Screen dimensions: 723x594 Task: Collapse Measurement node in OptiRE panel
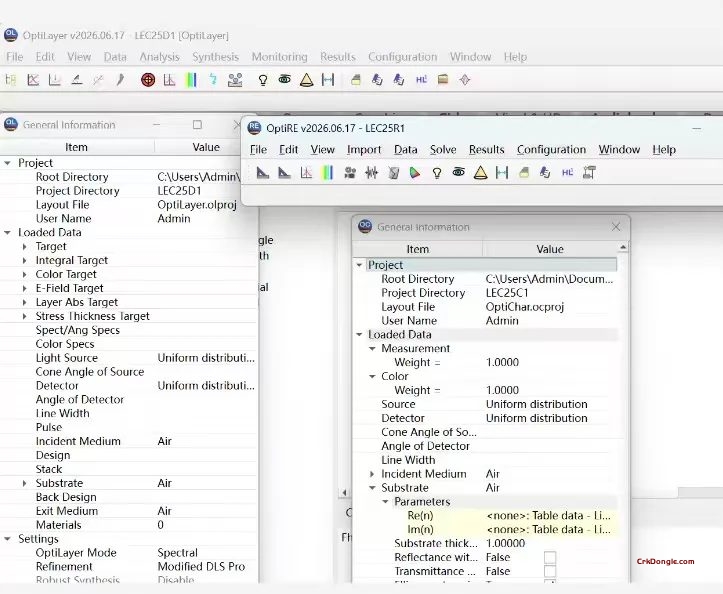372,349
